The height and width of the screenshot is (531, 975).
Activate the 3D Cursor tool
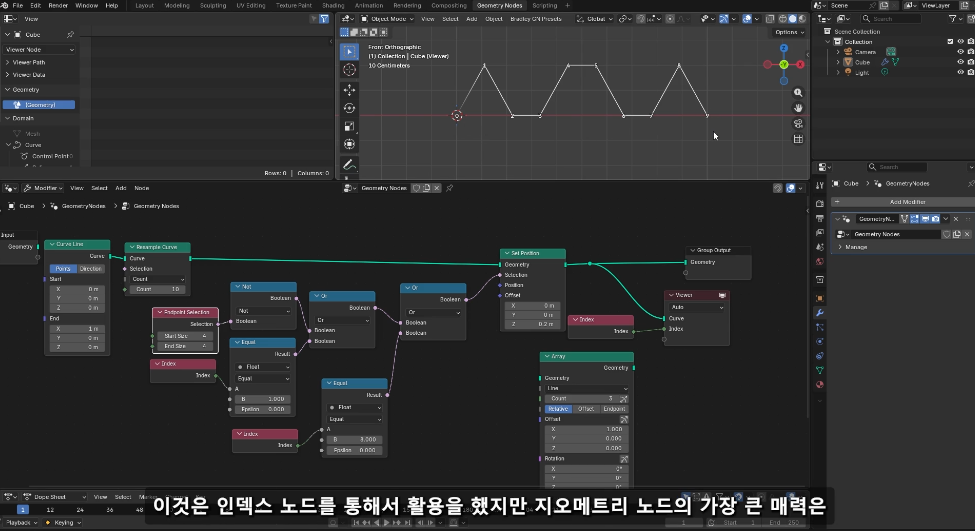tap(349, 70)
